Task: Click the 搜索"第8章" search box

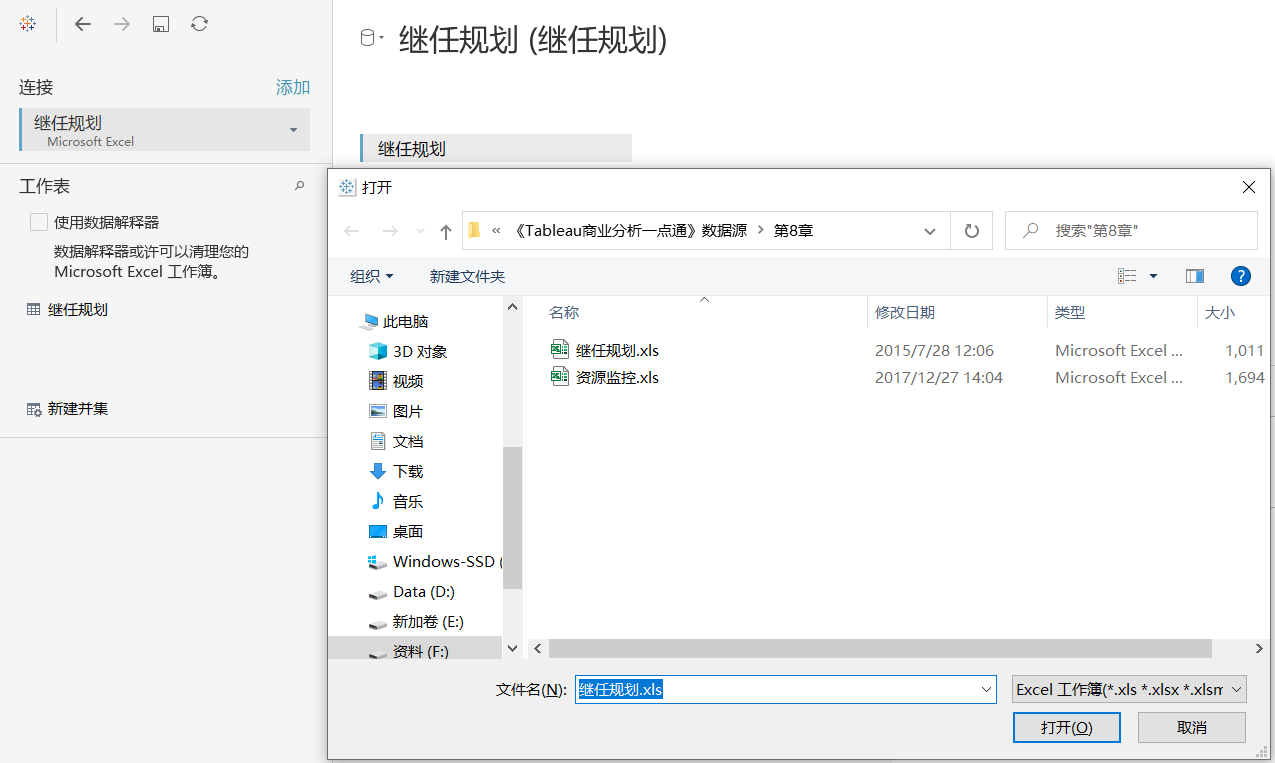Action: pyautogui.click(x=1131, y=230)
